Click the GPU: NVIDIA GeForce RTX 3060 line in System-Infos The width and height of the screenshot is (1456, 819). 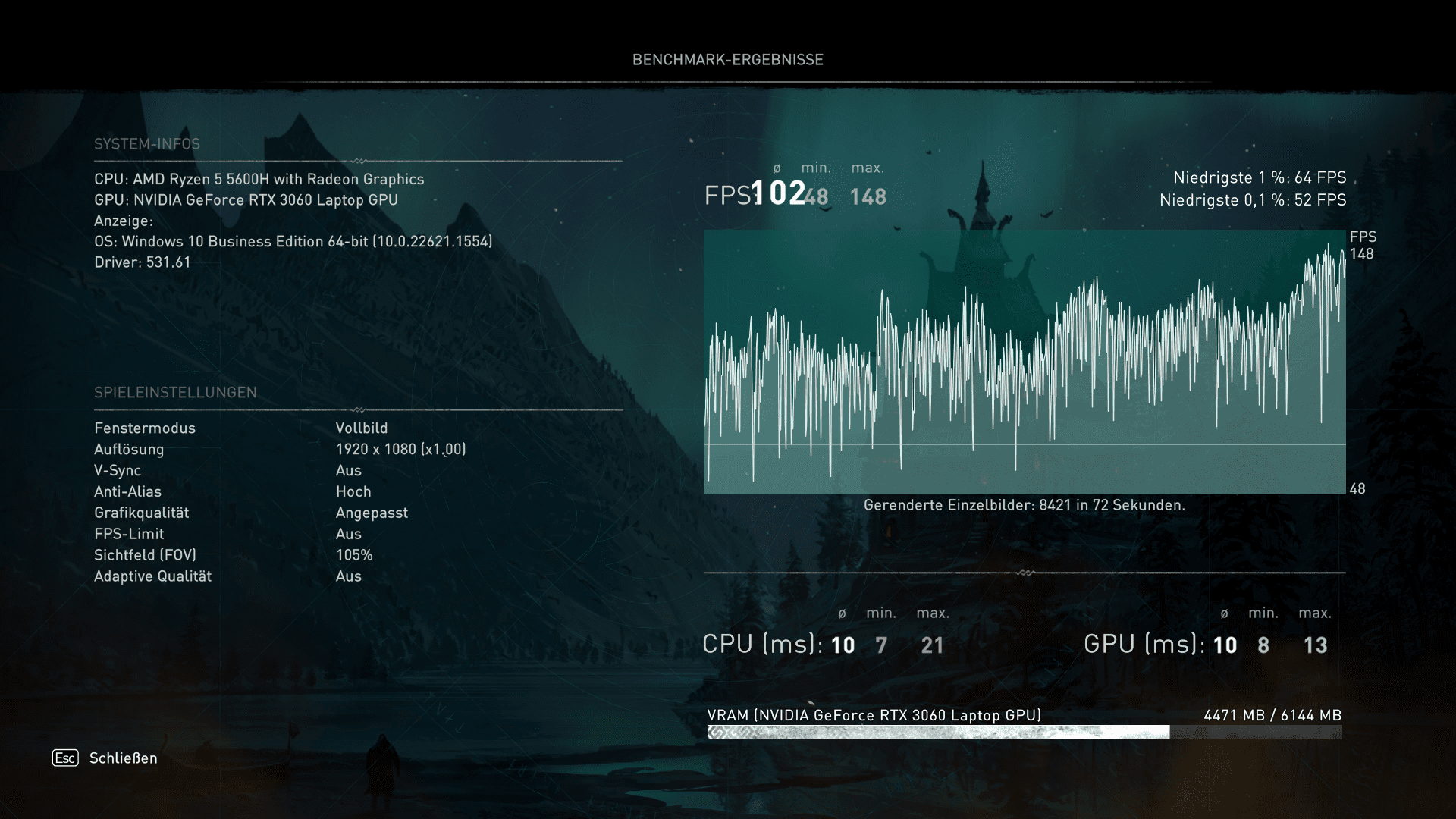point(246,199)
